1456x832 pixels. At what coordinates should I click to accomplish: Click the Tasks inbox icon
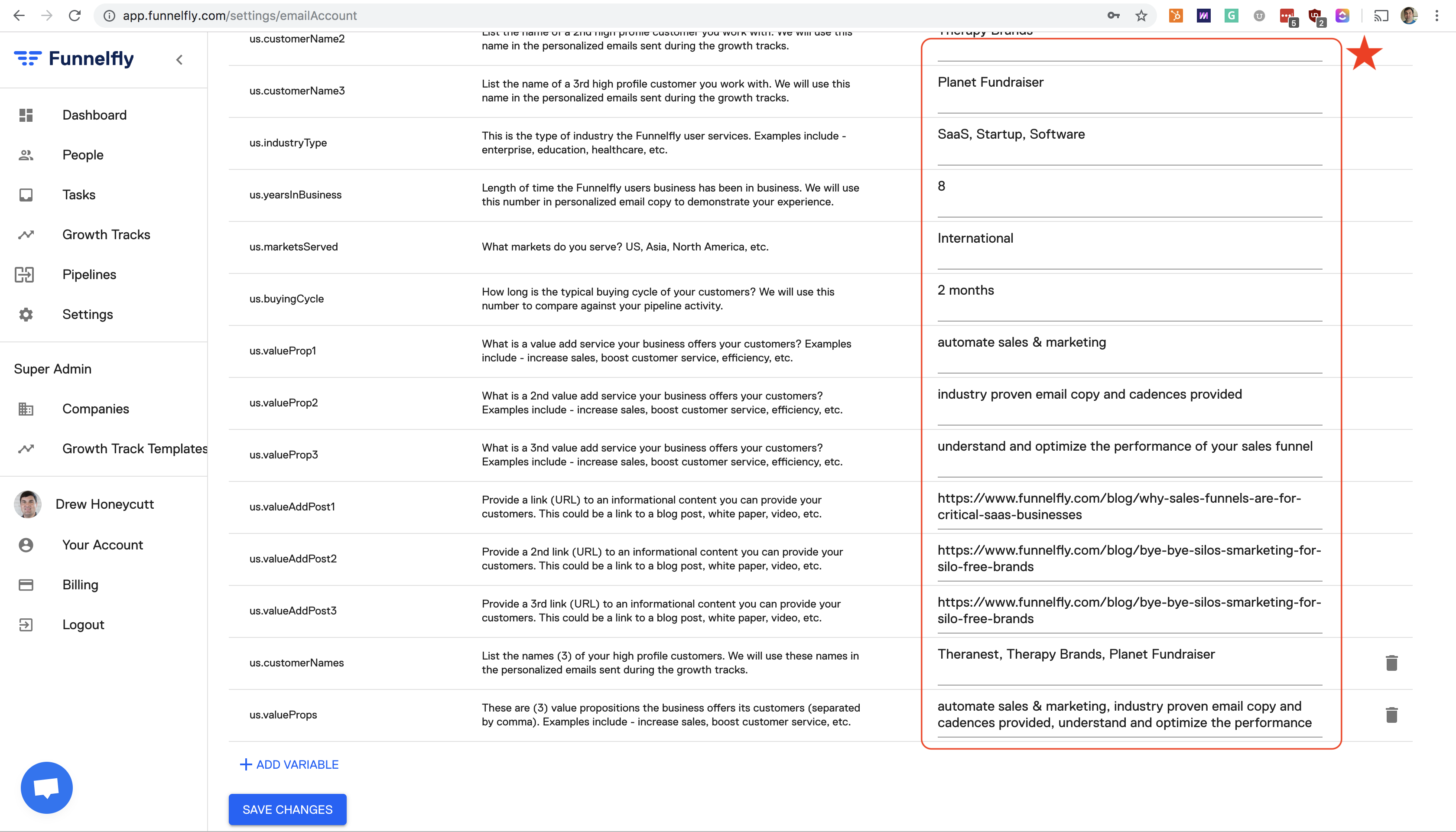pyautogui.click(x=26, y=195)
